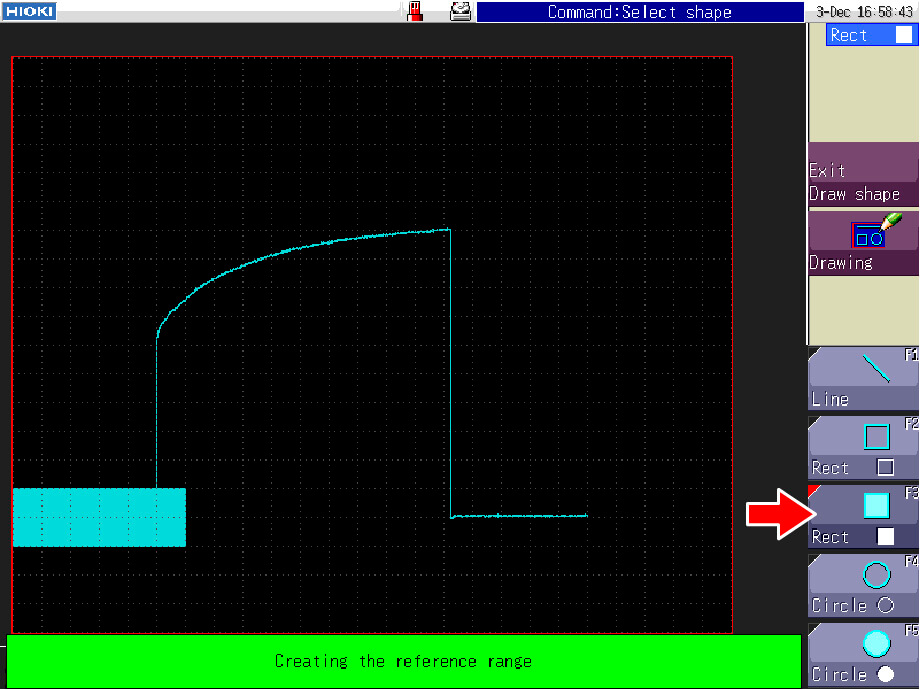Select the filled Rect shape (F3)
The image size is (920, 690).
[x=863, y=517]
